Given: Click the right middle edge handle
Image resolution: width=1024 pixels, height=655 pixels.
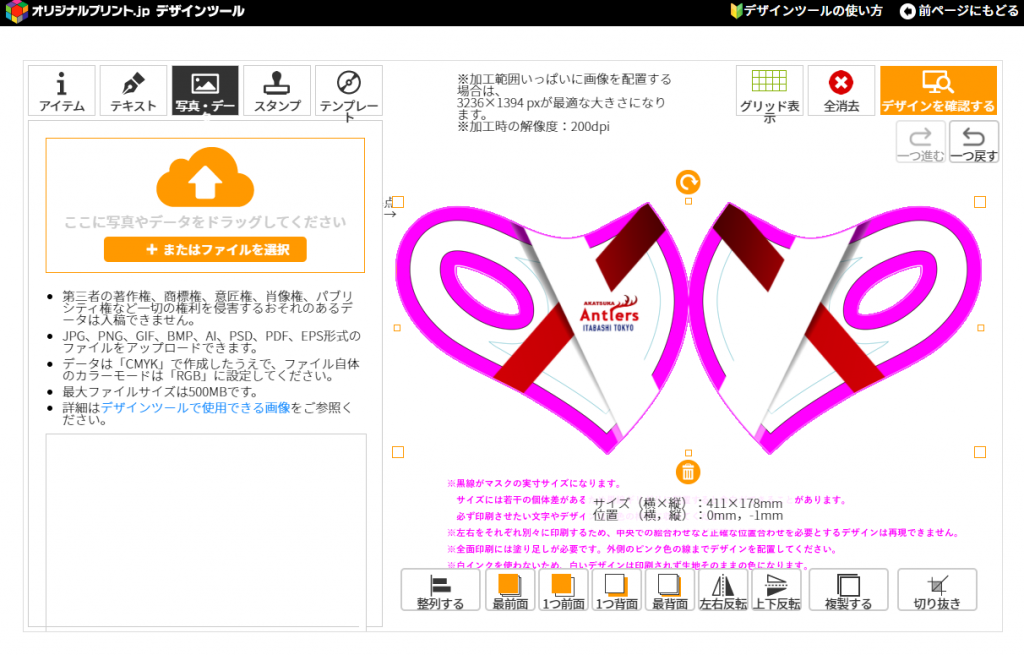Looking at the screenshot, I should tap(980, 328).
